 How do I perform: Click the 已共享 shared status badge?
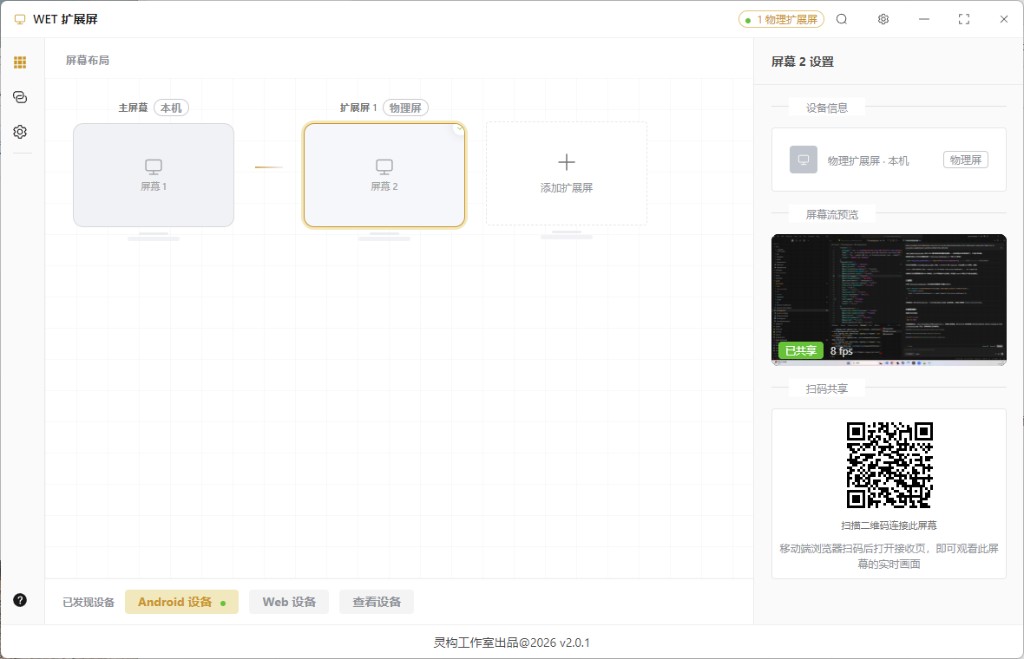pos(801,351)
